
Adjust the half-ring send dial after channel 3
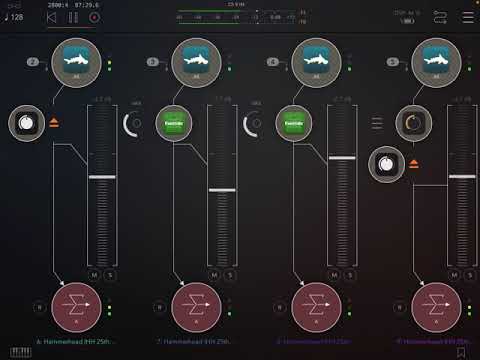(253, 124)
